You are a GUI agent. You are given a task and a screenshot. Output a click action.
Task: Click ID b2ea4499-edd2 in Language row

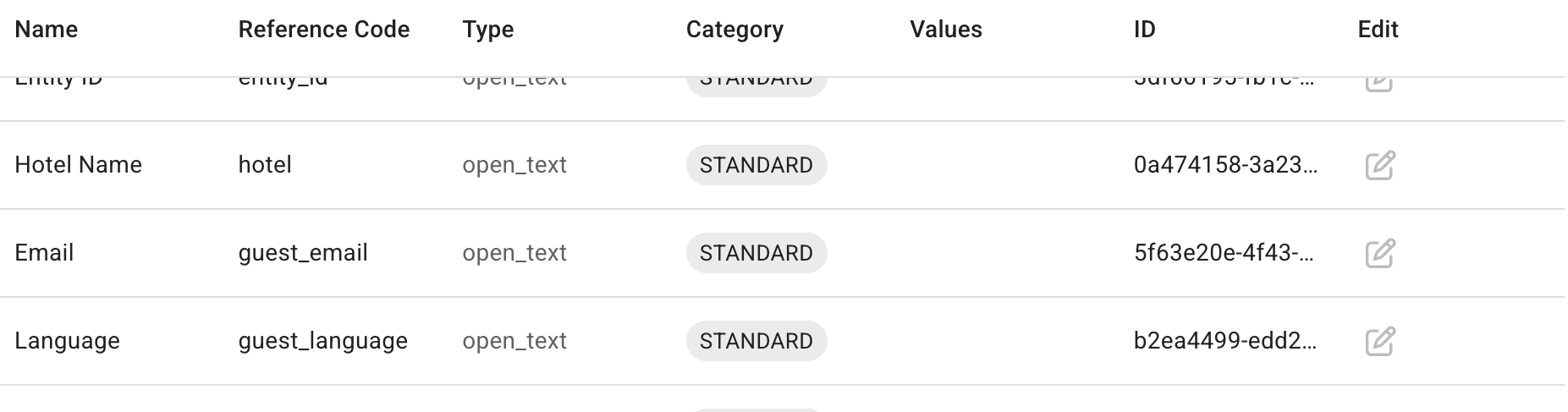tap(1225, 341)
